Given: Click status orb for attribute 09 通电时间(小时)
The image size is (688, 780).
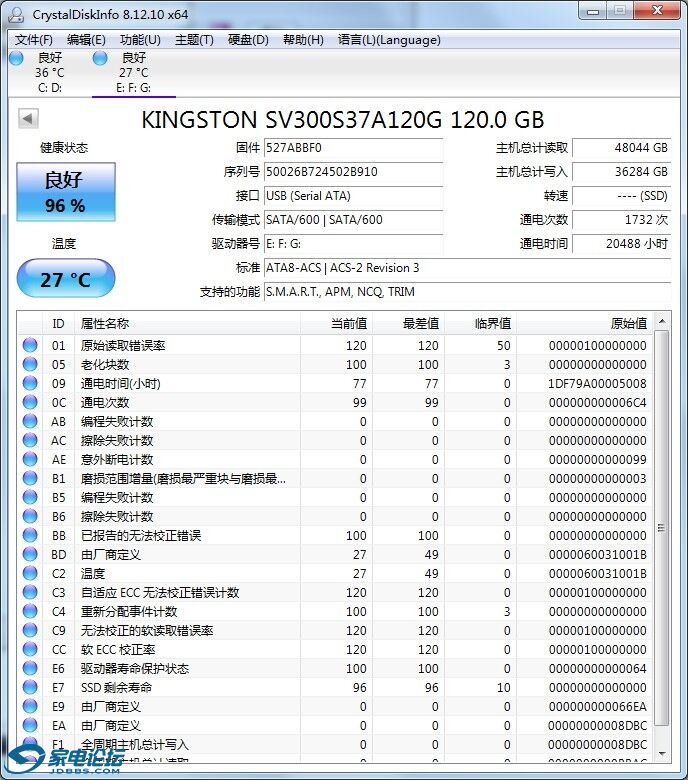Looking at the screenshot, I should click(30, 383).
